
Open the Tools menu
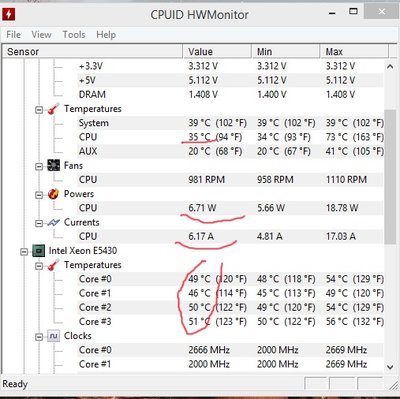pyautogui.click(x=74, y=35)
